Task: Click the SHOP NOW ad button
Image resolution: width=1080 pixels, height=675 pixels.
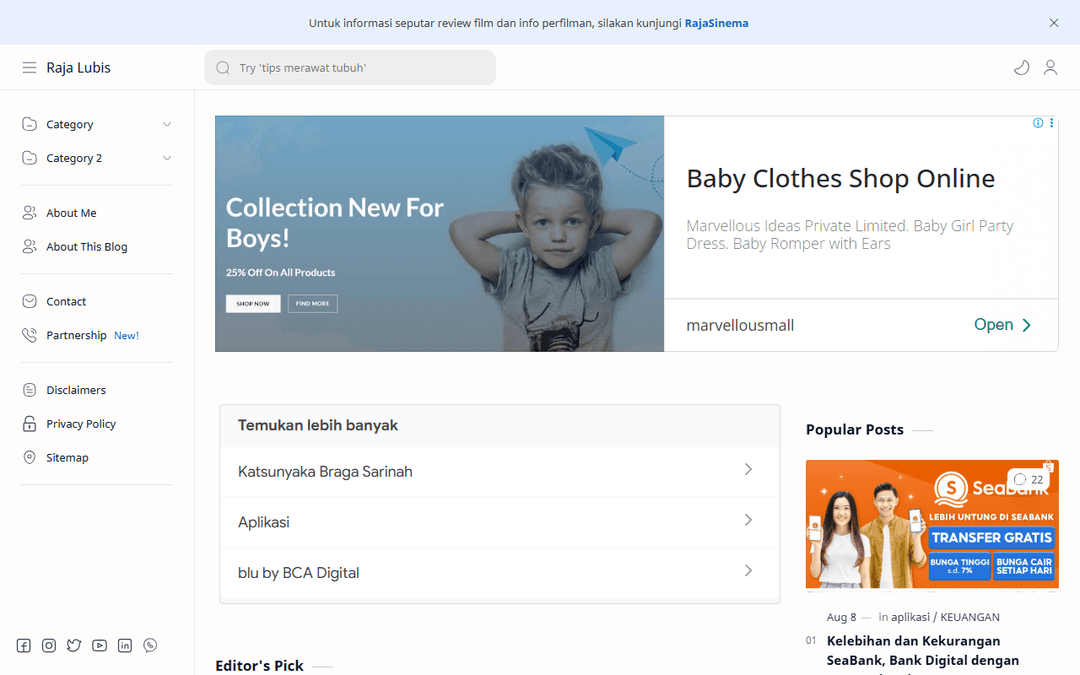Action: pos(253,304)
